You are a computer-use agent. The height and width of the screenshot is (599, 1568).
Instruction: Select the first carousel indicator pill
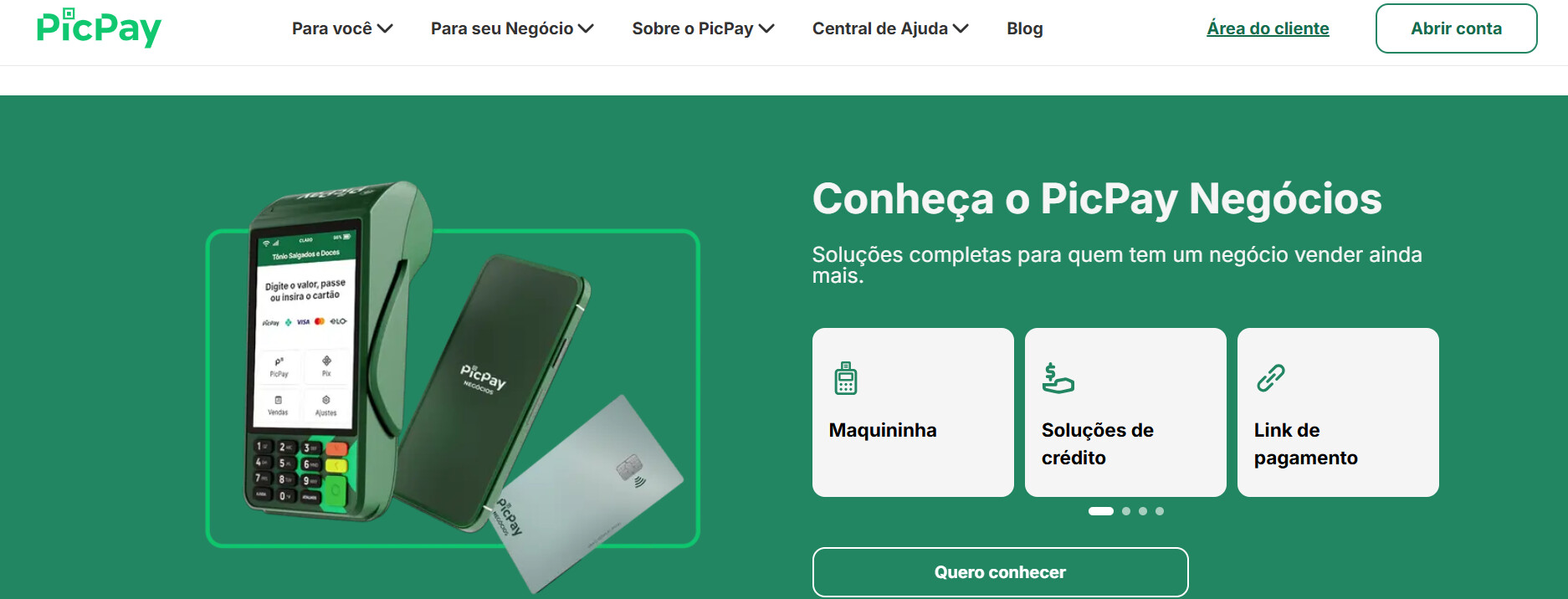(1100, 511)
